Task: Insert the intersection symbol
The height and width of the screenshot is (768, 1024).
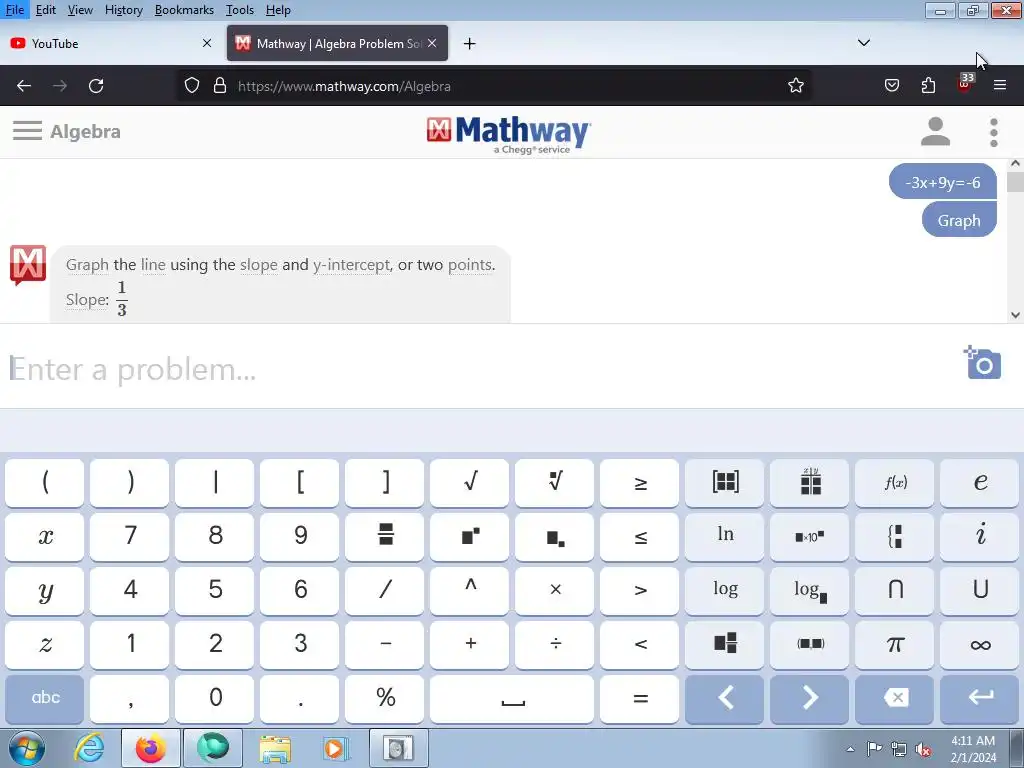Action: 894,591
